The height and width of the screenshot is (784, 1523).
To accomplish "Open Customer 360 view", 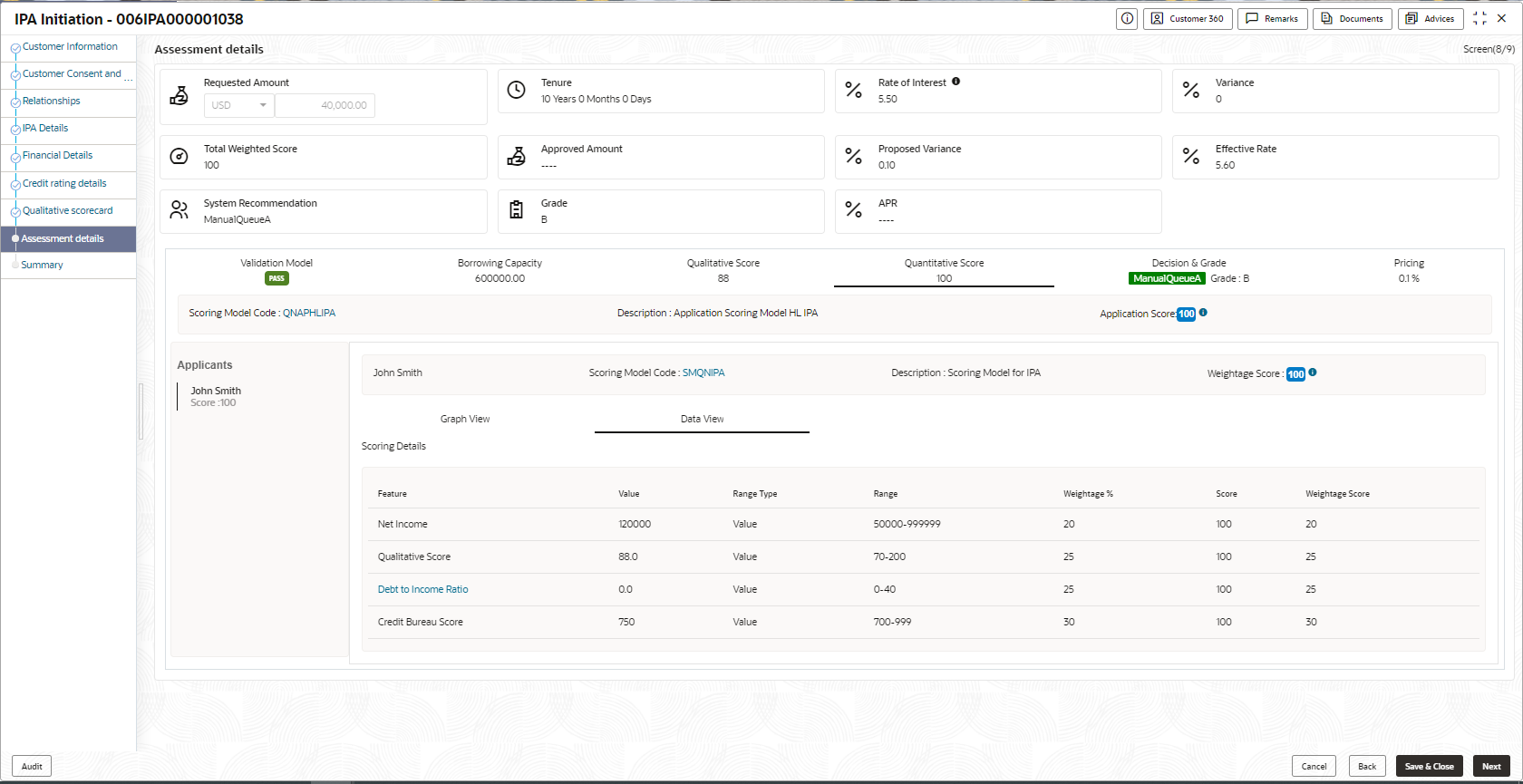I will click(1188, 18).
